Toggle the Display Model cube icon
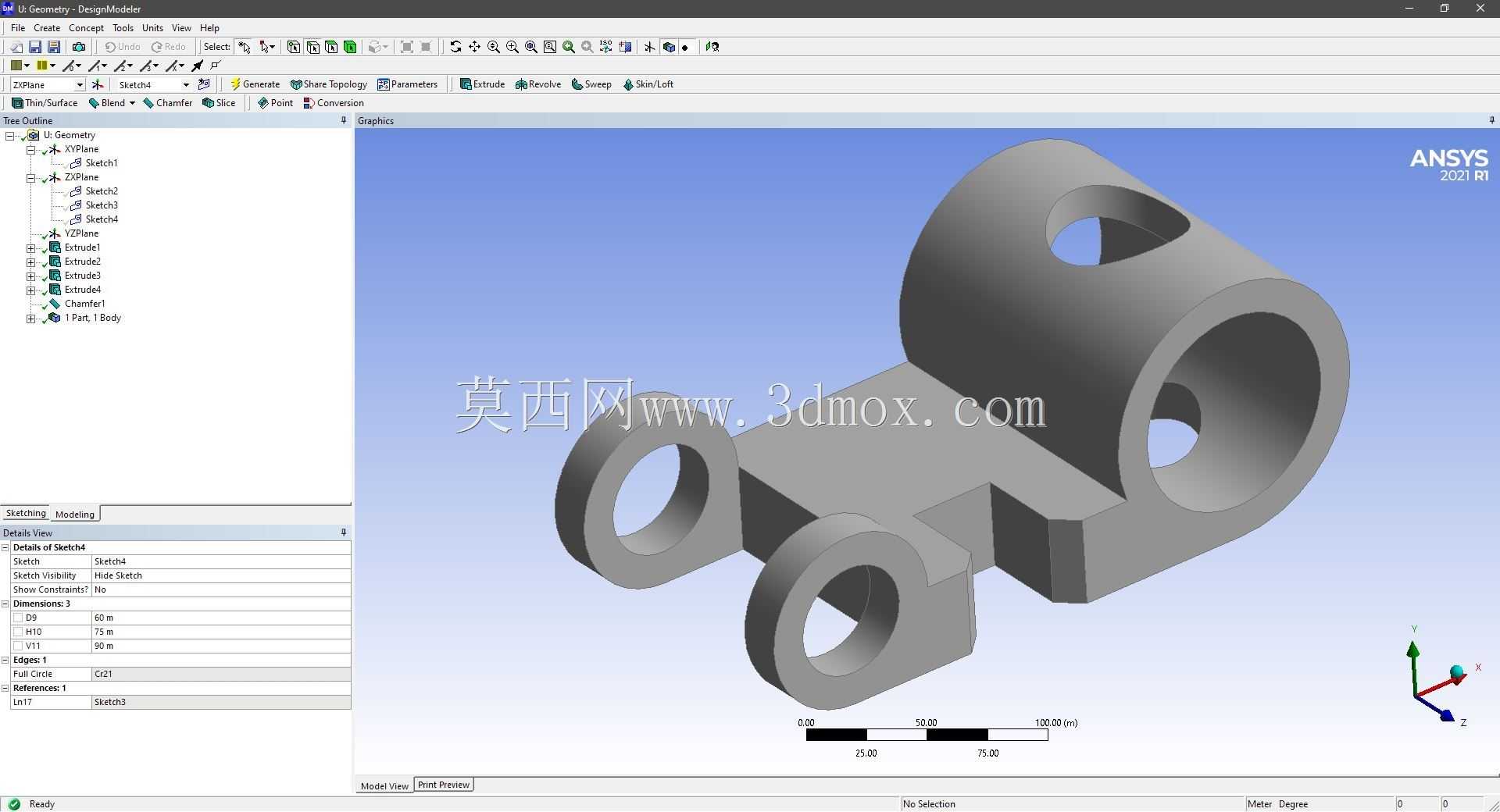The image size is (1500, 812). pyautogui.click(x=669, y=47)
